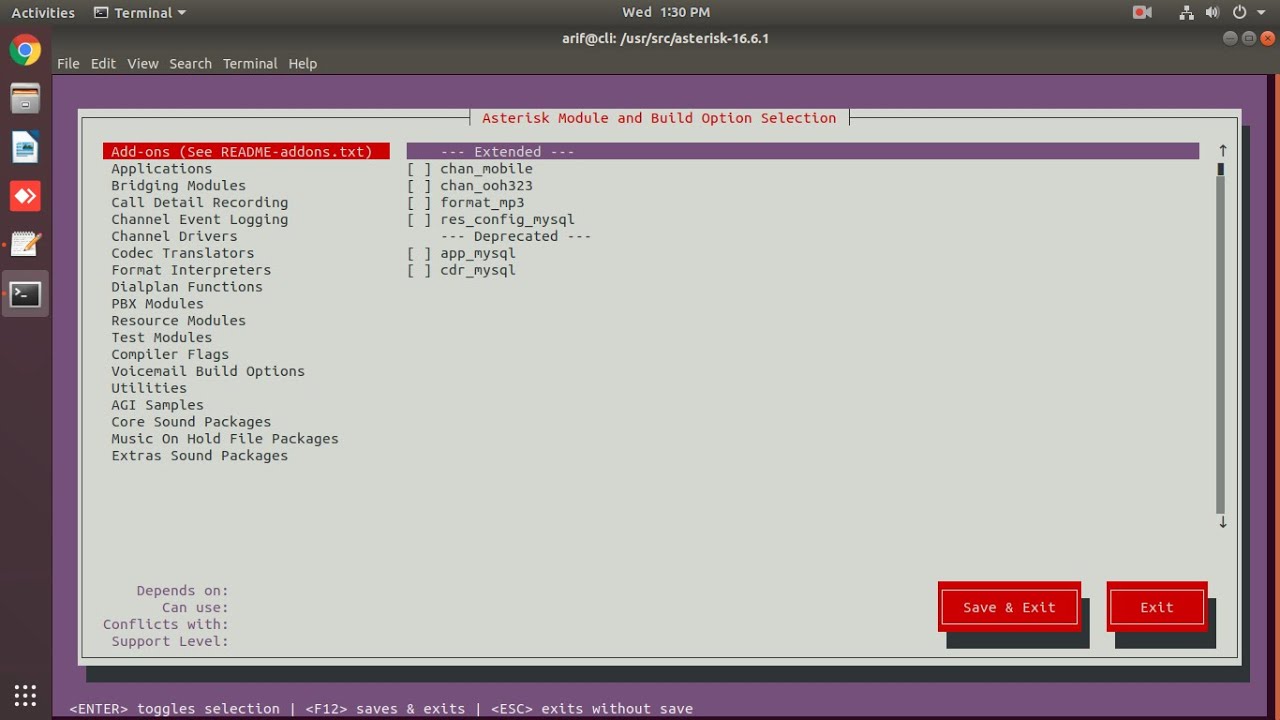This screenshot has width=1280, height=720.
Task: Click the 'Conflicts with:' label
Action: pos(165,625)
